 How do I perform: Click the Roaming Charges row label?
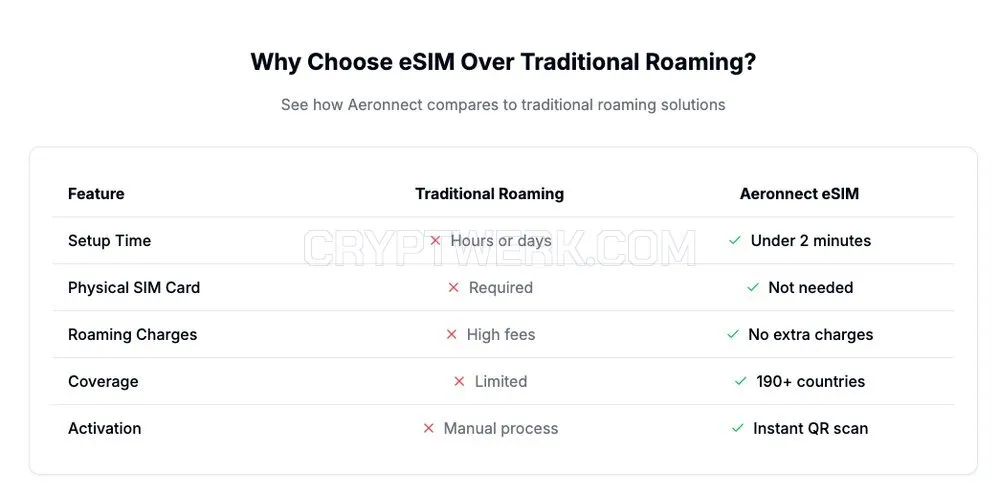133,334
